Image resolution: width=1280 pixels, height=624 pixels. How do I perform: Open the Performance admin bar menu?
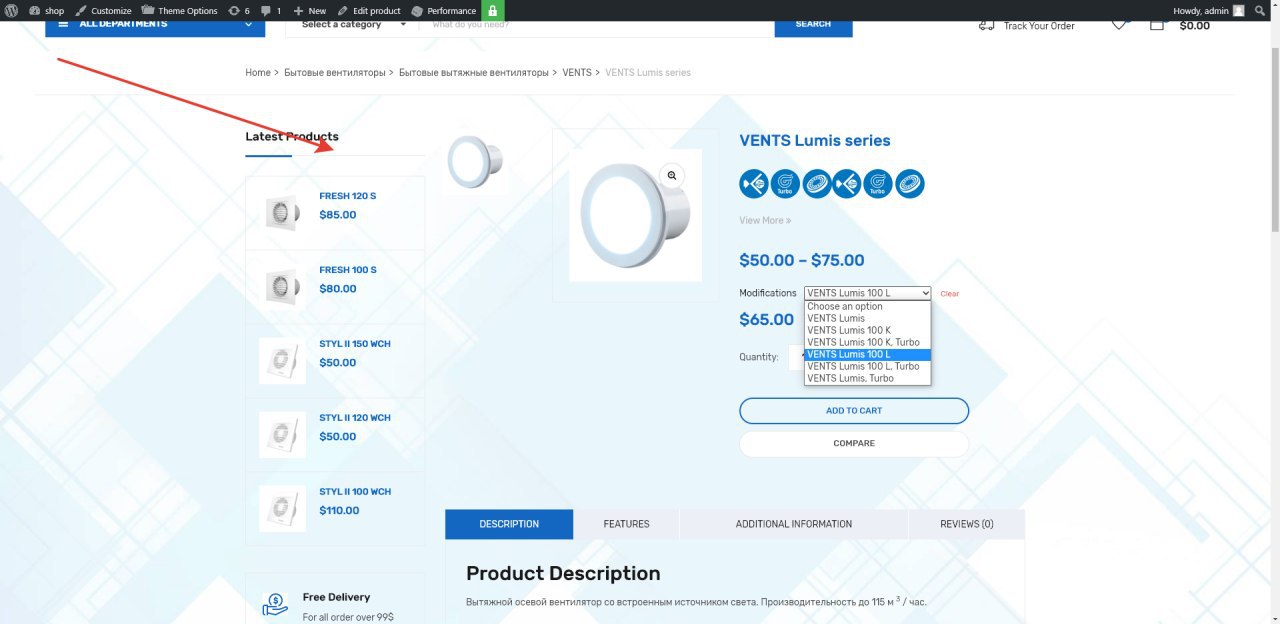pyautogui.click(x=444, y=10)
